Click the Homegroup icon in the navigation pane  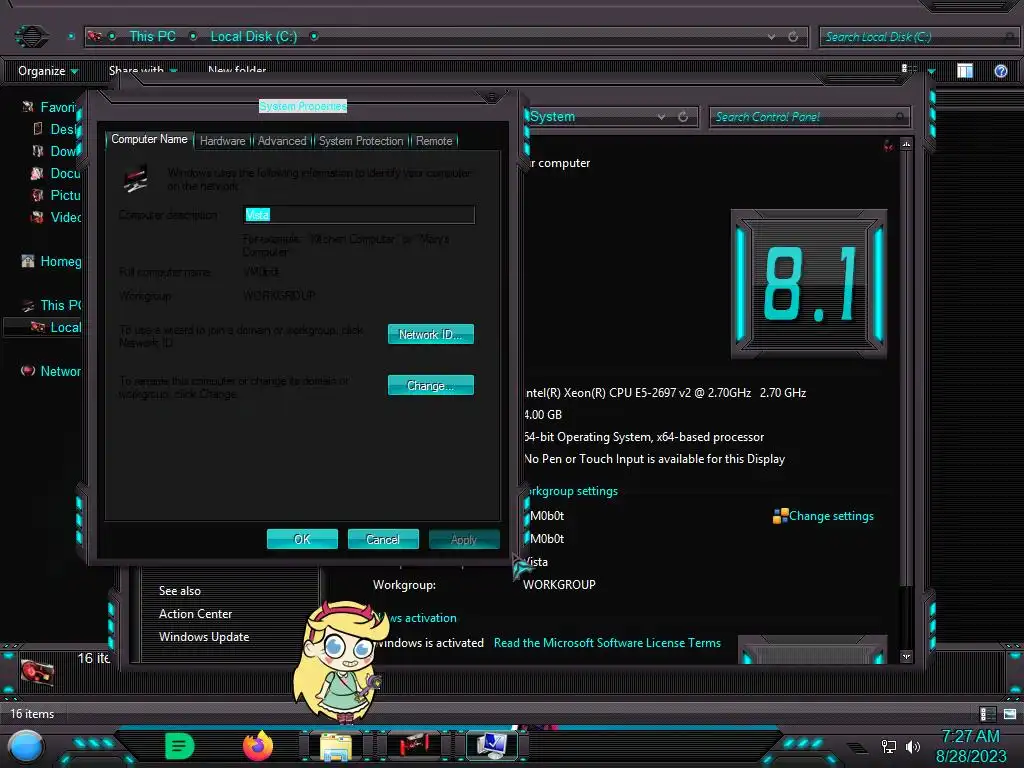coord(27,261)
